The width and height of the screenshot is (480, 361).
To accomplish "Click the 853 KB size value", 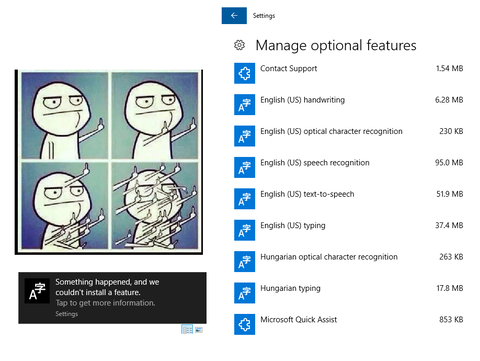I will click(451, 320).
